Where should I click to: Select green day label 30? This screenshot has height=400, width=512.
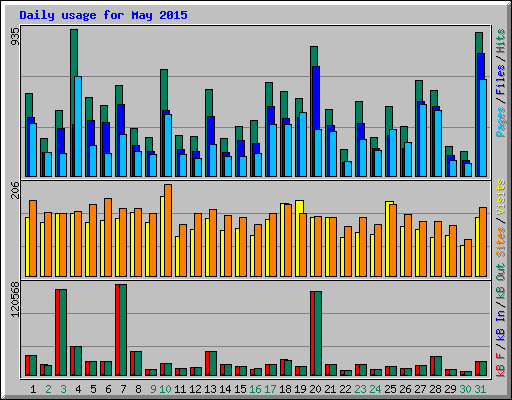[465, 389]
